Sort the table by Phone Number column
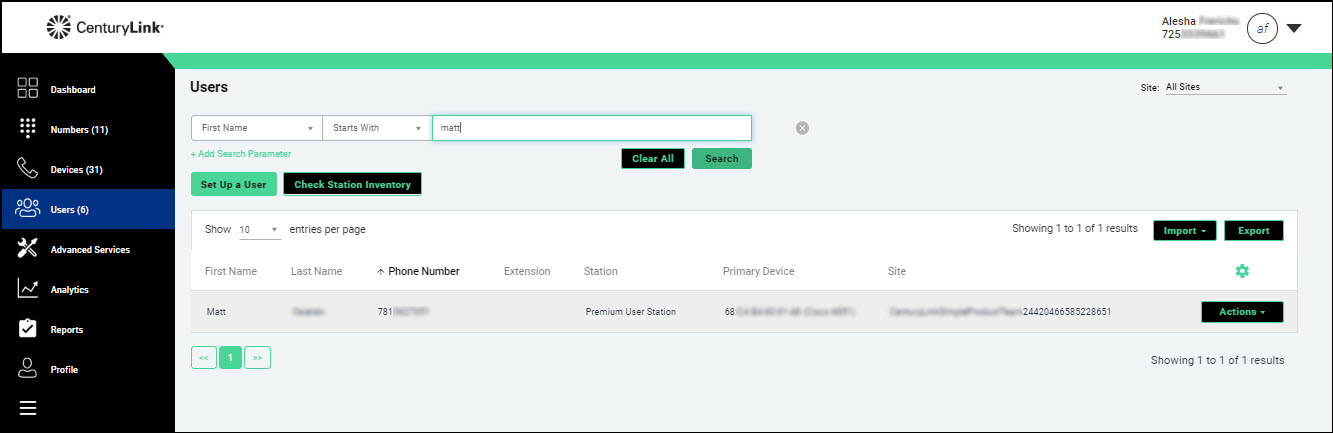Image resolution: width=1333 pixels, height=433 pixels. pos(423,271)
